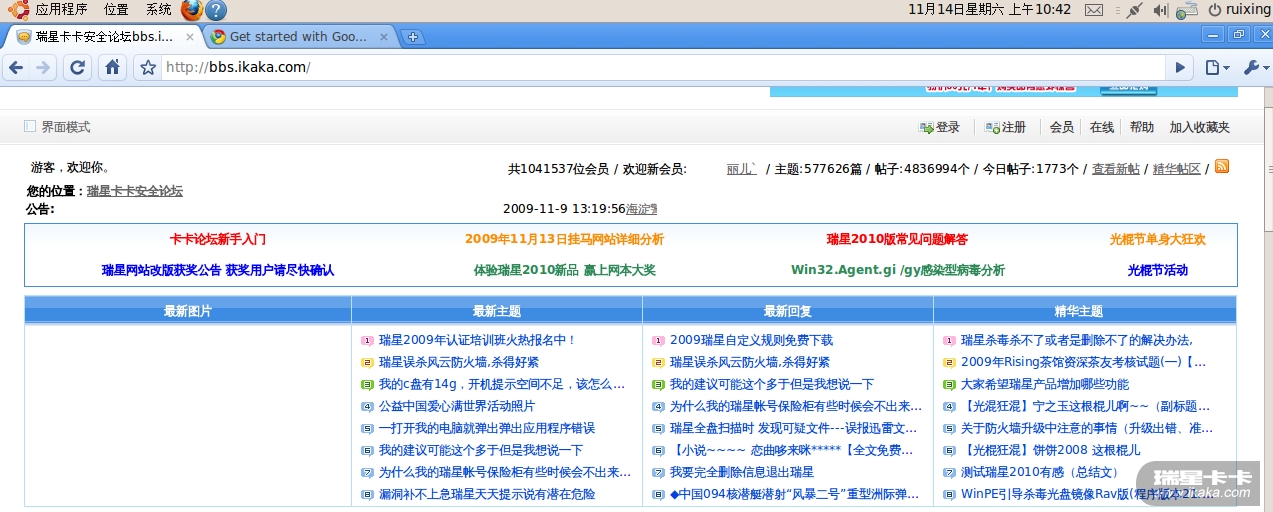Open reply 我要完全删除信息退出瑞星

click(x=742, y=472)
